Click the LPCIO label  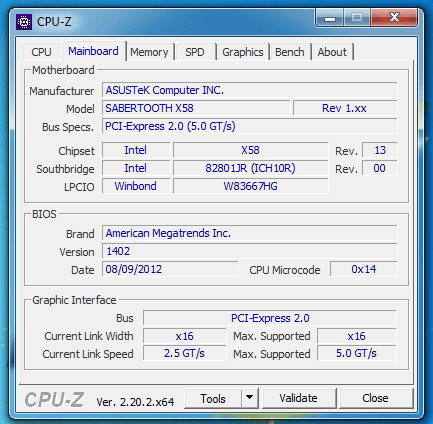(x=79, y=187)
